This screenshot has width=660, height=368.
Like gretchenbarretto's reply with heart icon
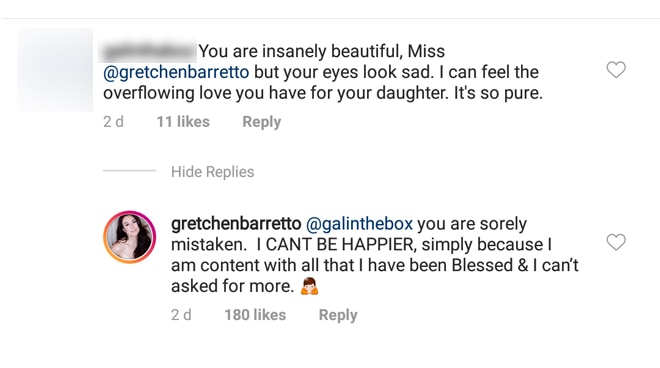point(616,242)
